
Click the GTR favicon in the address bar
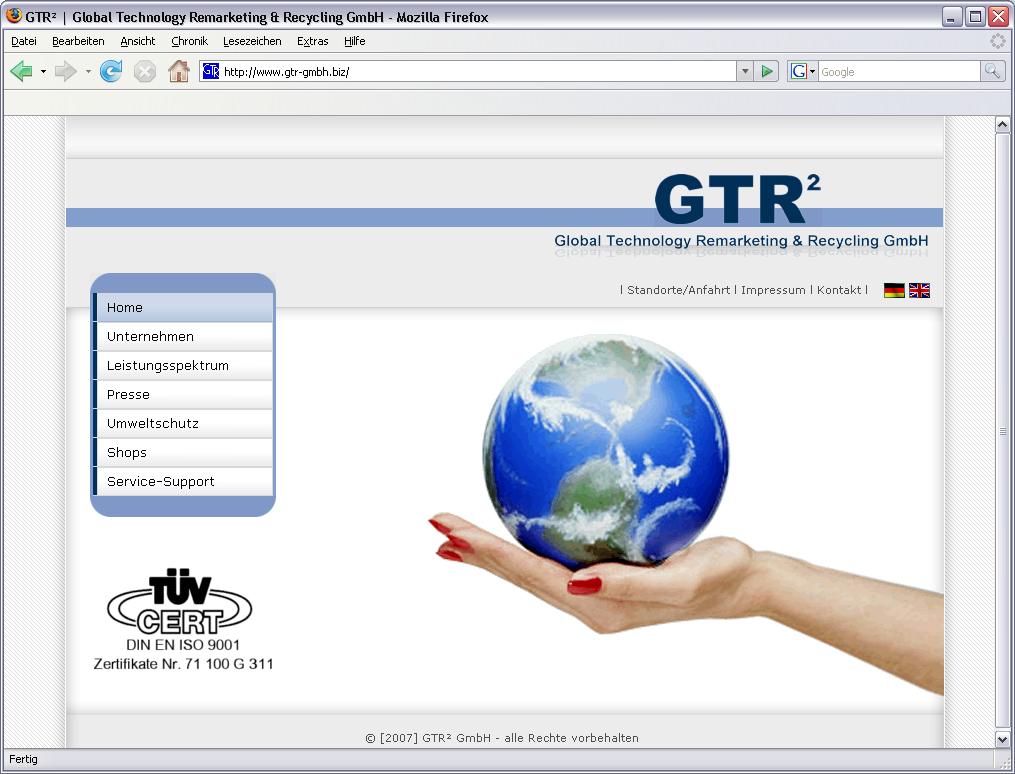coord(210,71)
